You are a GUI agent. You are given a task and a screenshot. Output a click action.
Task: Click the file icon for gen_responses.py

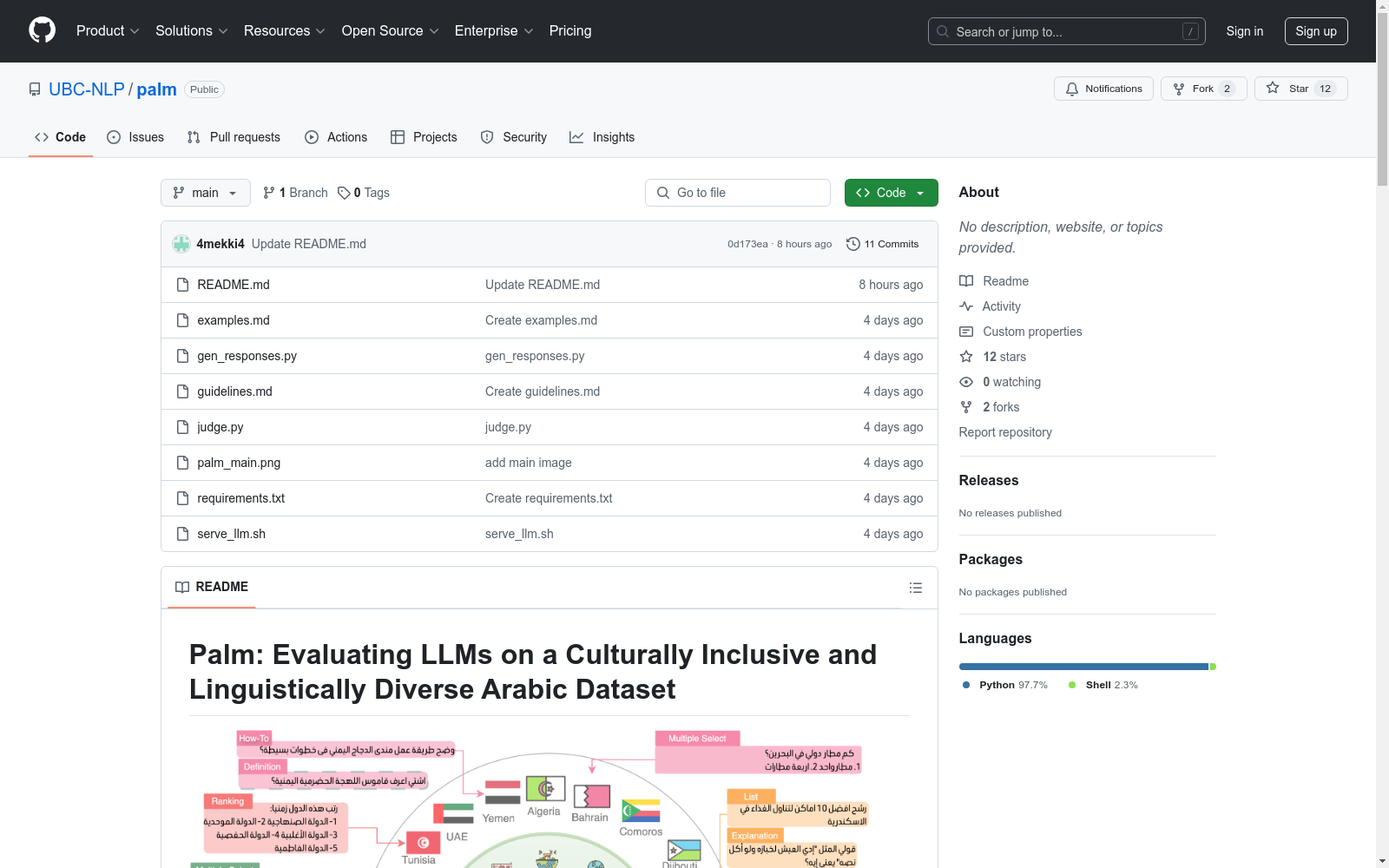pyautogui.click(x=182, y=356)
